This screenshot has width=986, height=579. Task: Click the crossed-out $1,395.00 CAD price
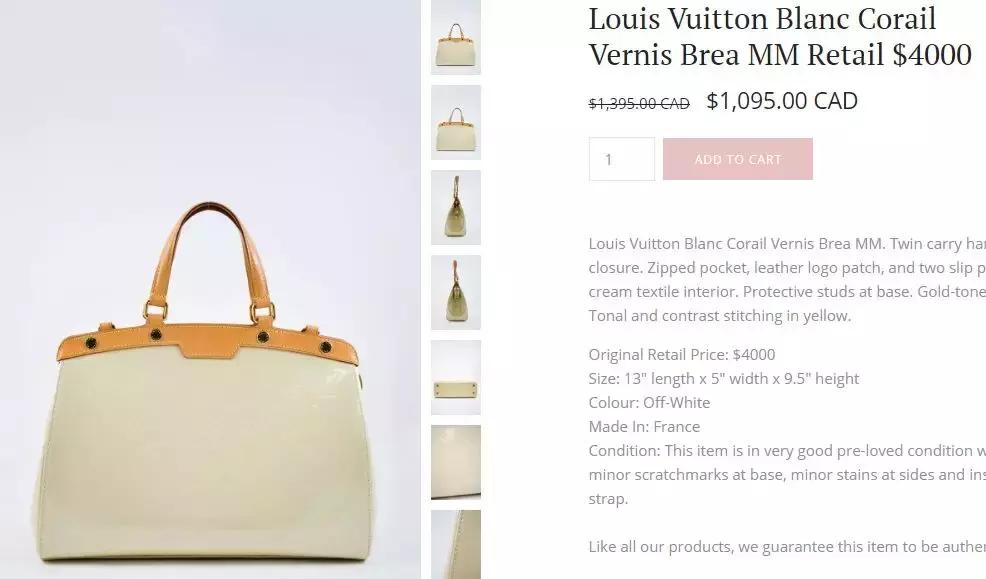[639, 103]
